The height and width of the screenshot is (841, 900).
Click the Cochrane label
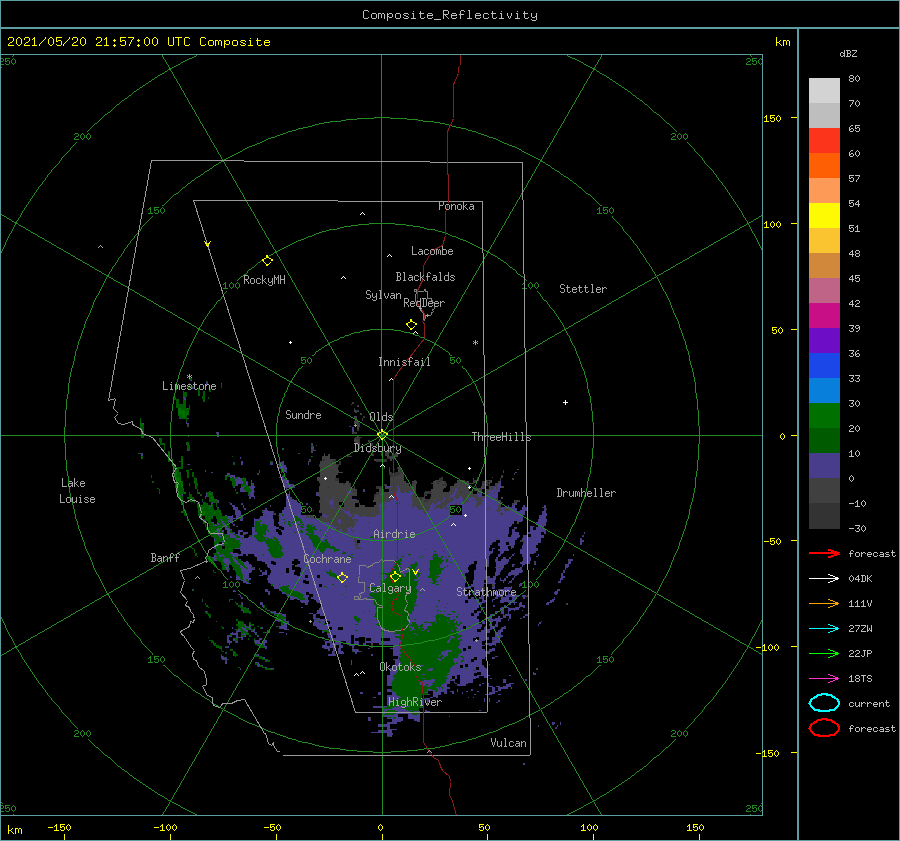coord(327,559)
